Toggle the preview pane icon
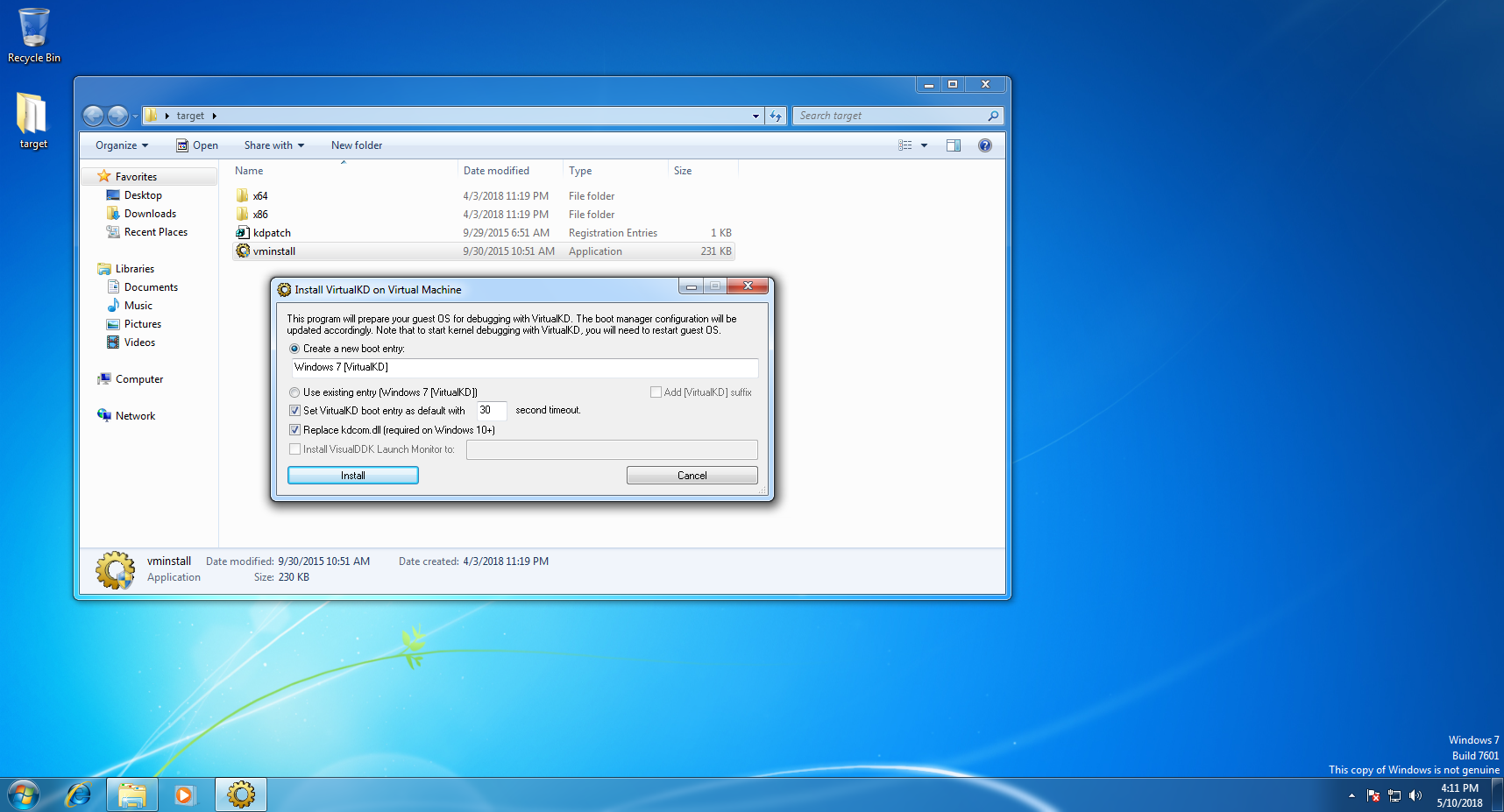 tap(954, 145)
